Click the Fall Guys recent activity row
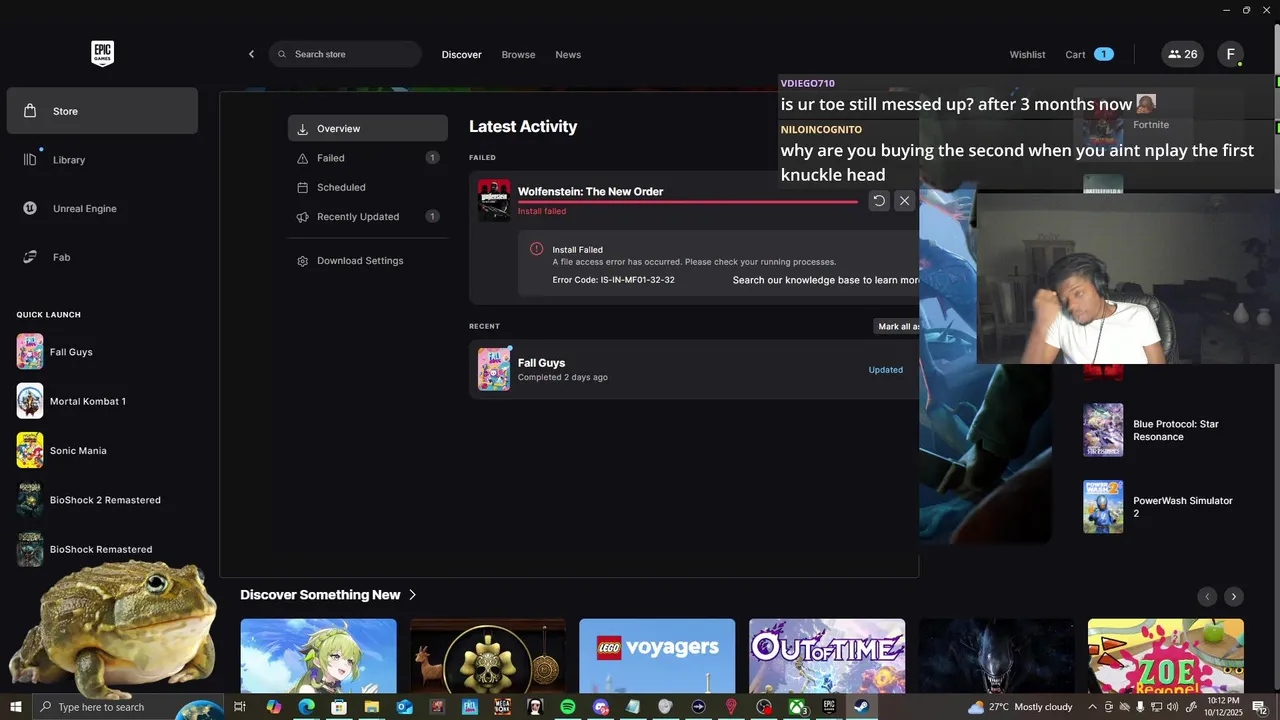This screenshot has height=720, width=1280. pos(694,369)
